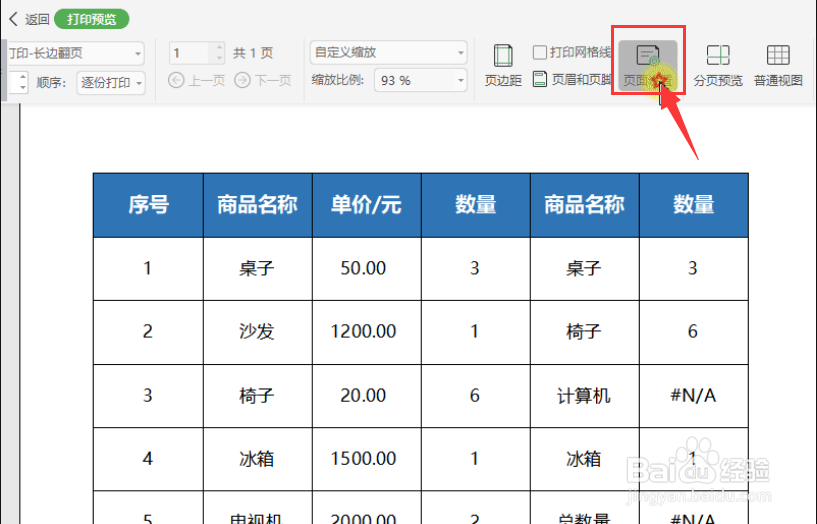Click the cell showing 50.00
Viewport: 817px width, 524px height.
366,268
